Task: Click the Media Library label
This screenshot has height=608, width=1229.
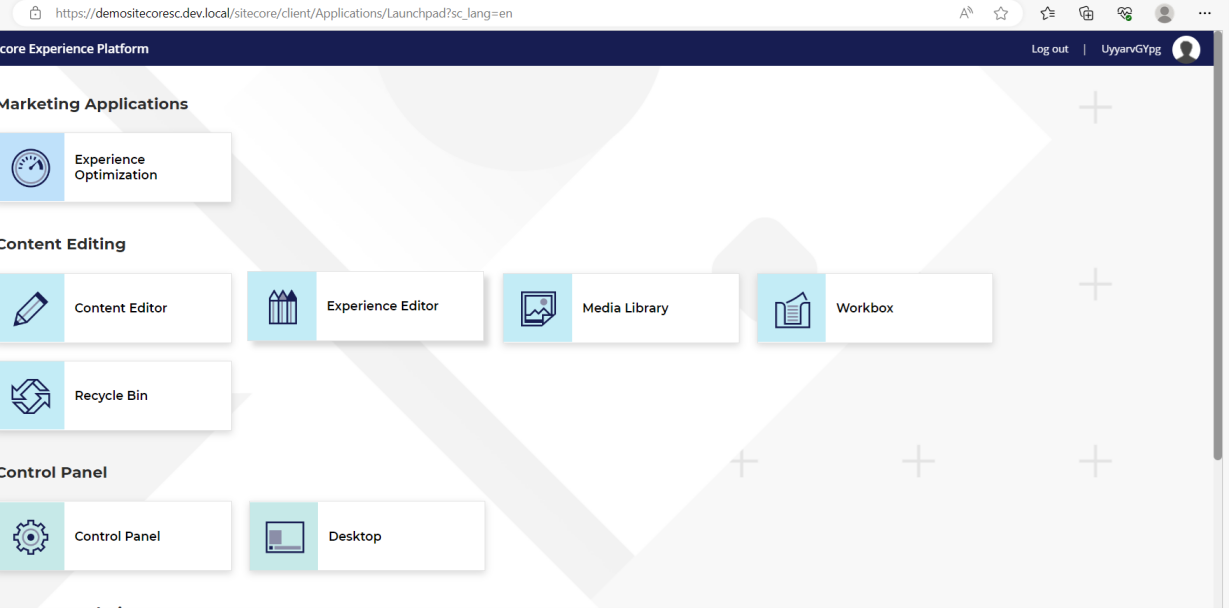Action: coord(625,308)
